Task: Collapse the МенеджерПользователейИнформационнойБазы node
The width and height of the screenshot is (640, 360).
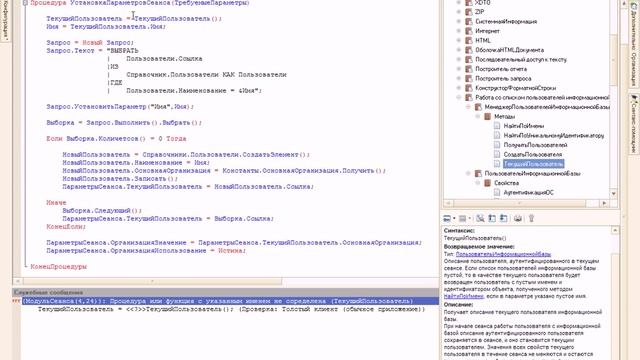Action: 468,107
